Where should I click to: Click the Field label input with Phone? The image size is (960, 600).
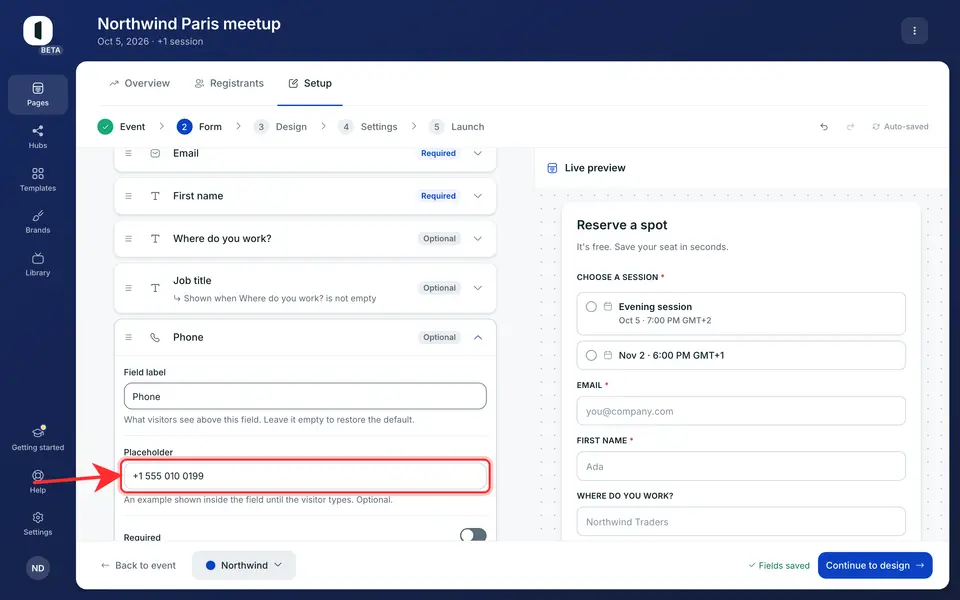[305, 396]
